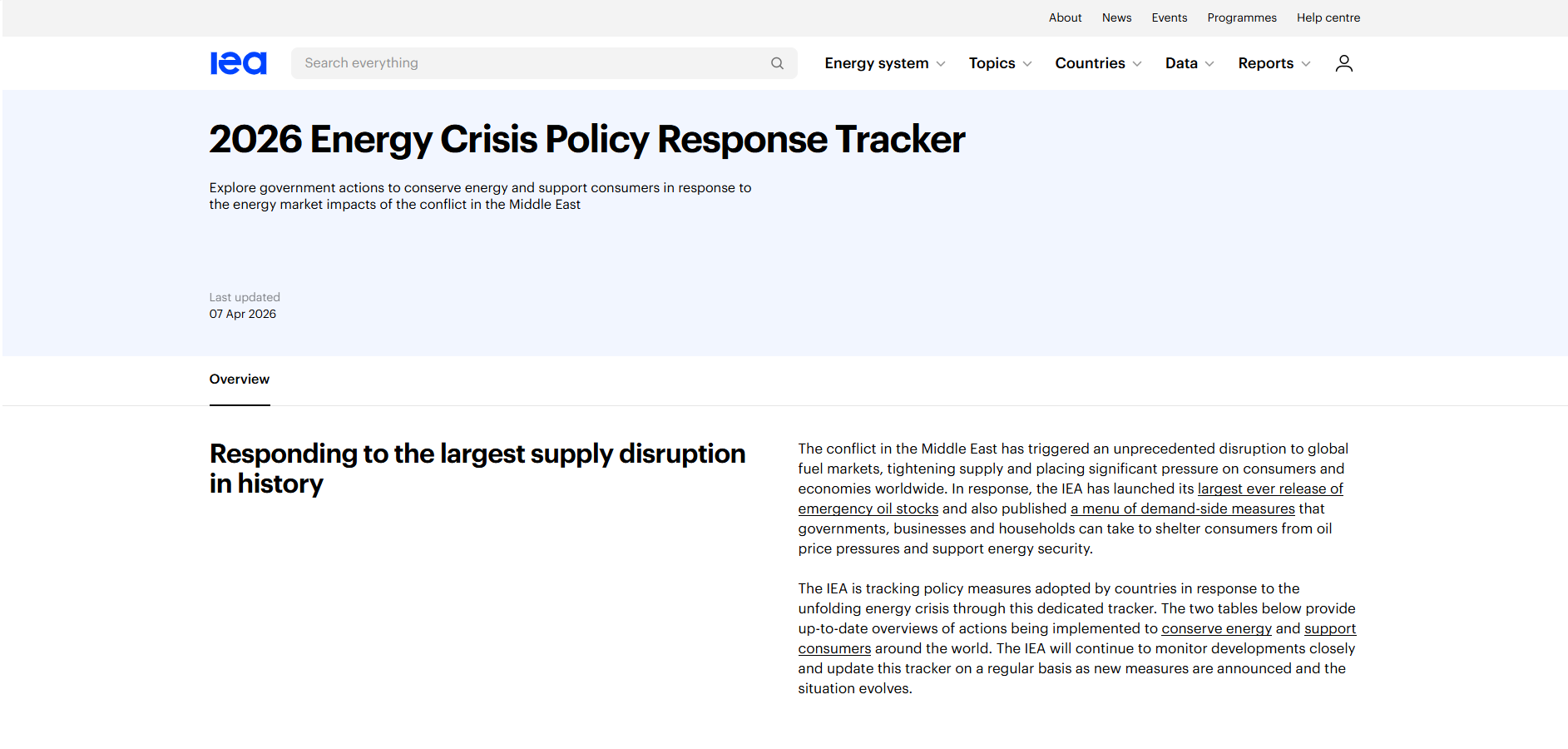
Task: Open the user account icon
Action: (x=1344, y=62)
